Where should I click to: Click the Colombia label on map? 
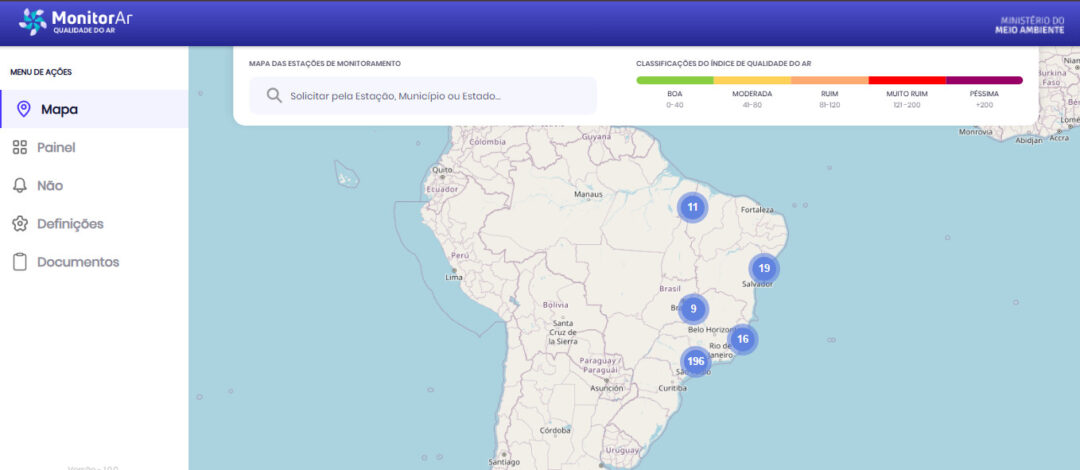(488, 142)
